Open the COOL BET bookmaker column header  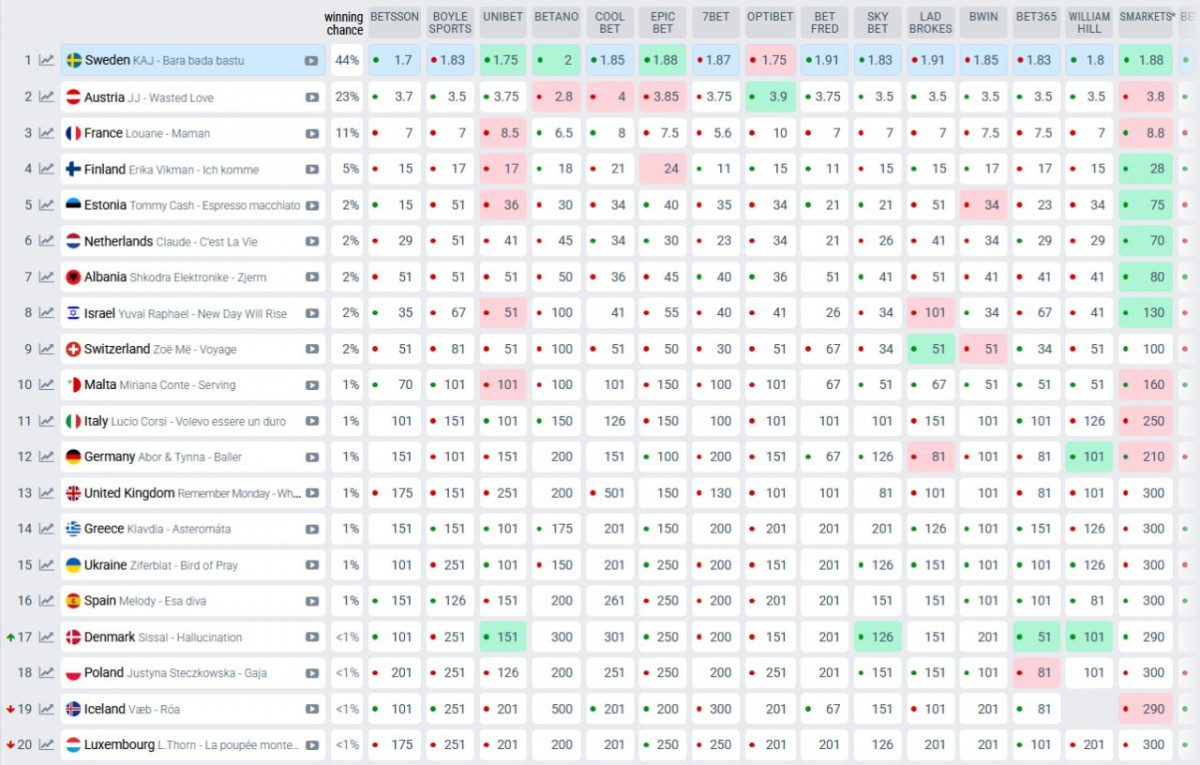click(610, 22)
